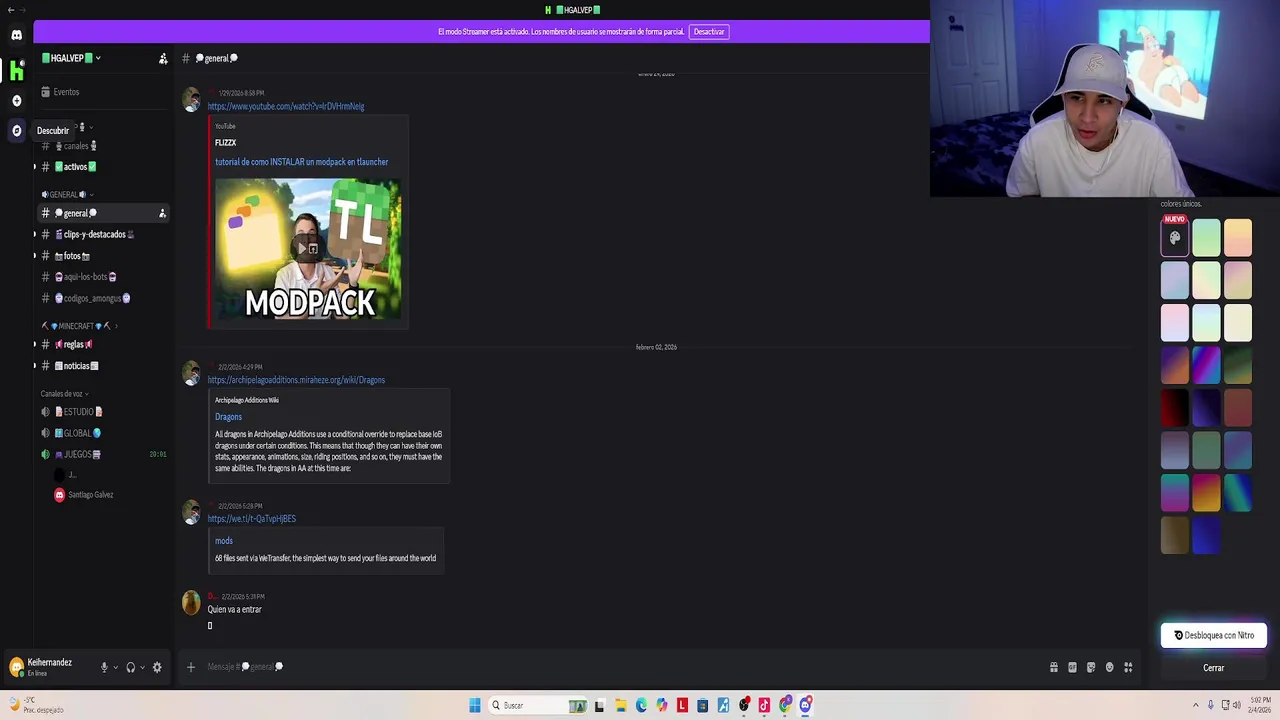The width and height of the screenshot is (1280, 720).
Task: Open HGALVEP server name dropdown
Action: pyautogui.click(x=72, y=58)
